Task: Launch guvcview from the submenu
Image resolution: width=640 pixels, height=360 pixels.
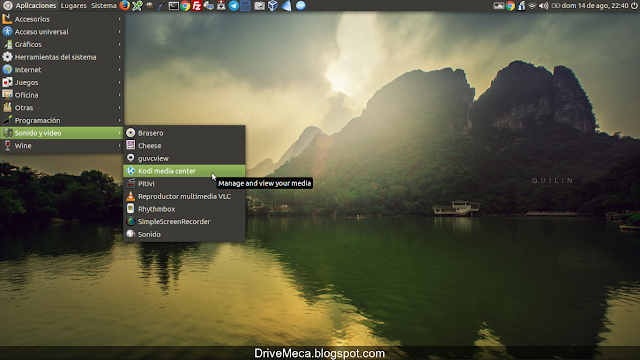Action: coord(184,158)
